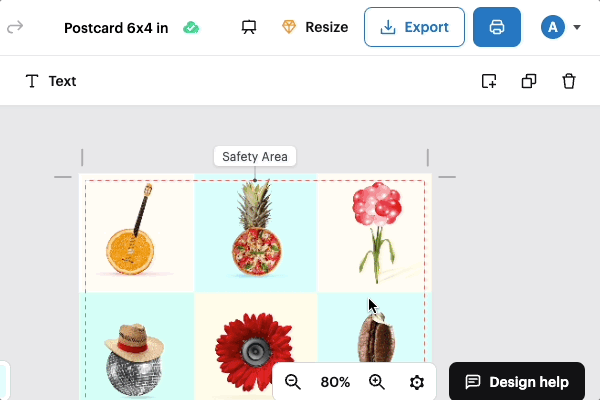Select the pineapple pizza image
The image size is (600, 400).
(x=256, y=228)
